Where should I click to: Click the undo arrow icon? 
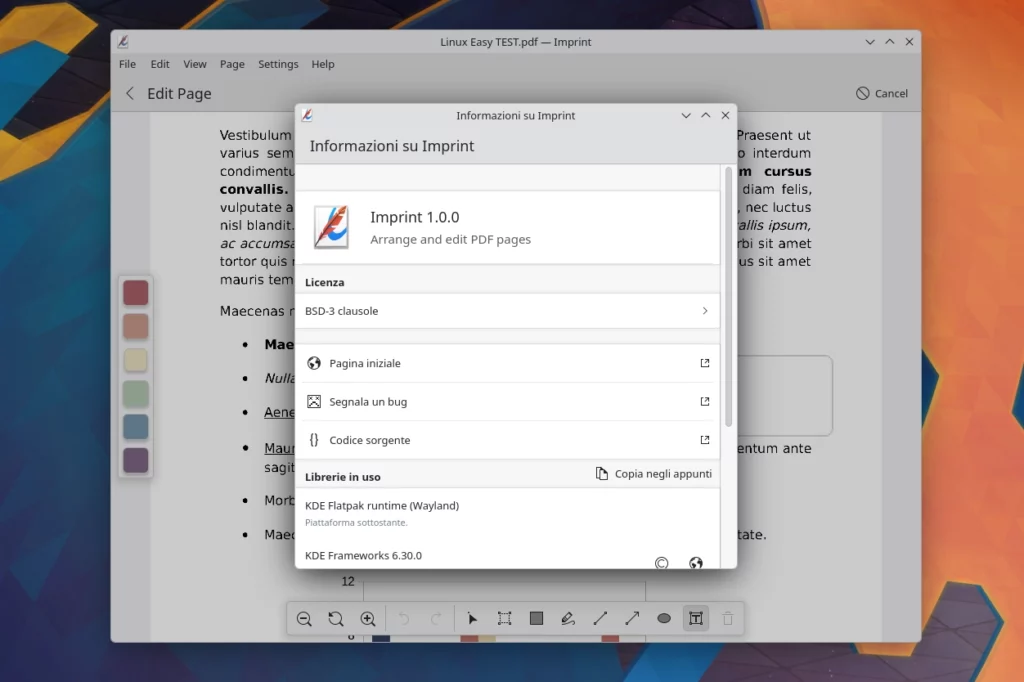(x=404, y=619)
